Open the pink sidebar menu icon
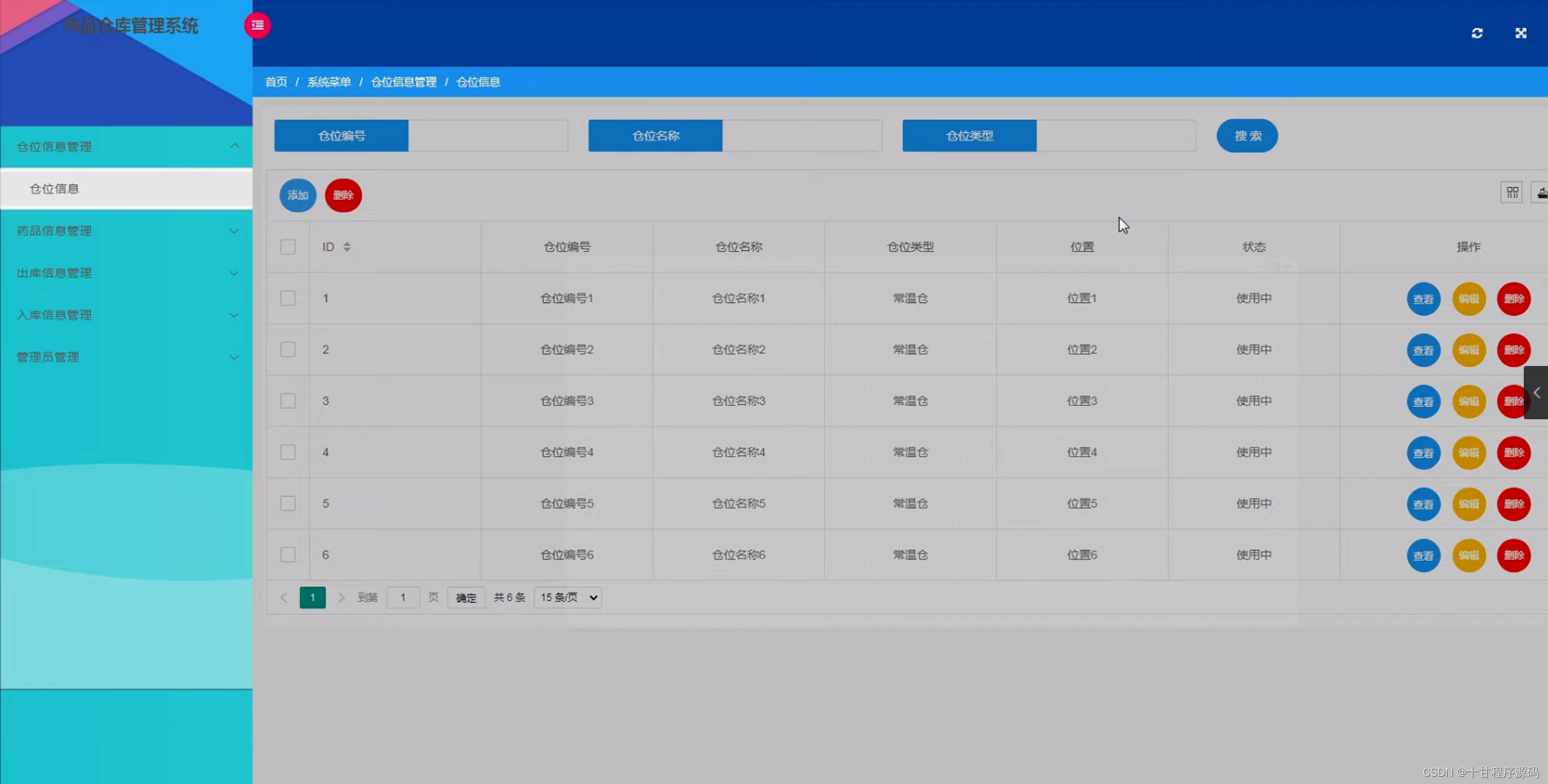This screenshot has height=784, width=1548. [257, 25]
